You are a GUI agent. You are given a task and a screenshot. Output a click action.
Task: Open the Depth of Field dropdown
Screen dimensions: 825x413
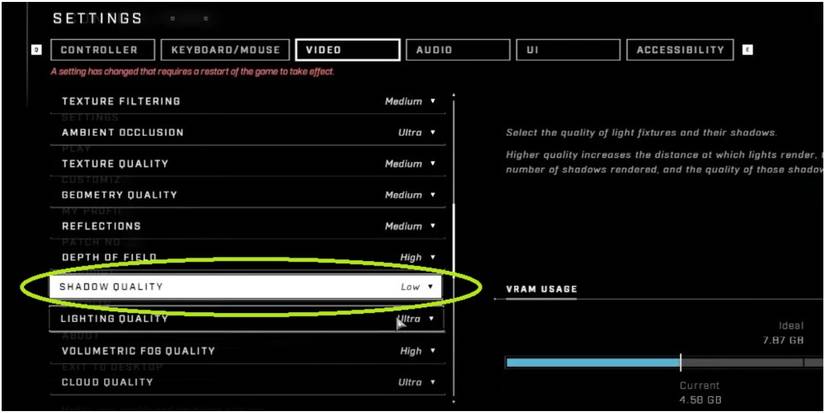click(433, 257)
